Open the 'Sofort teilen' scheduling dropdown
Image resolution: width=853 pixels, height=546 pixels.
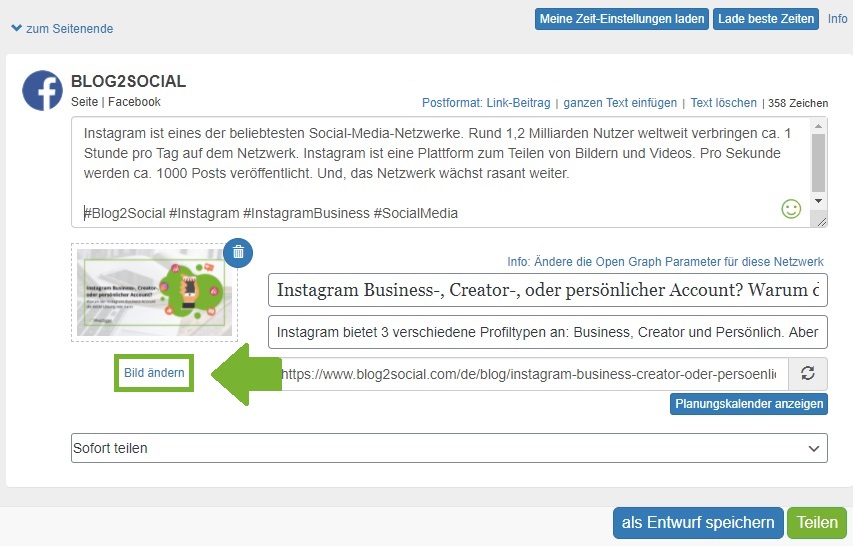tap(449, 448)
